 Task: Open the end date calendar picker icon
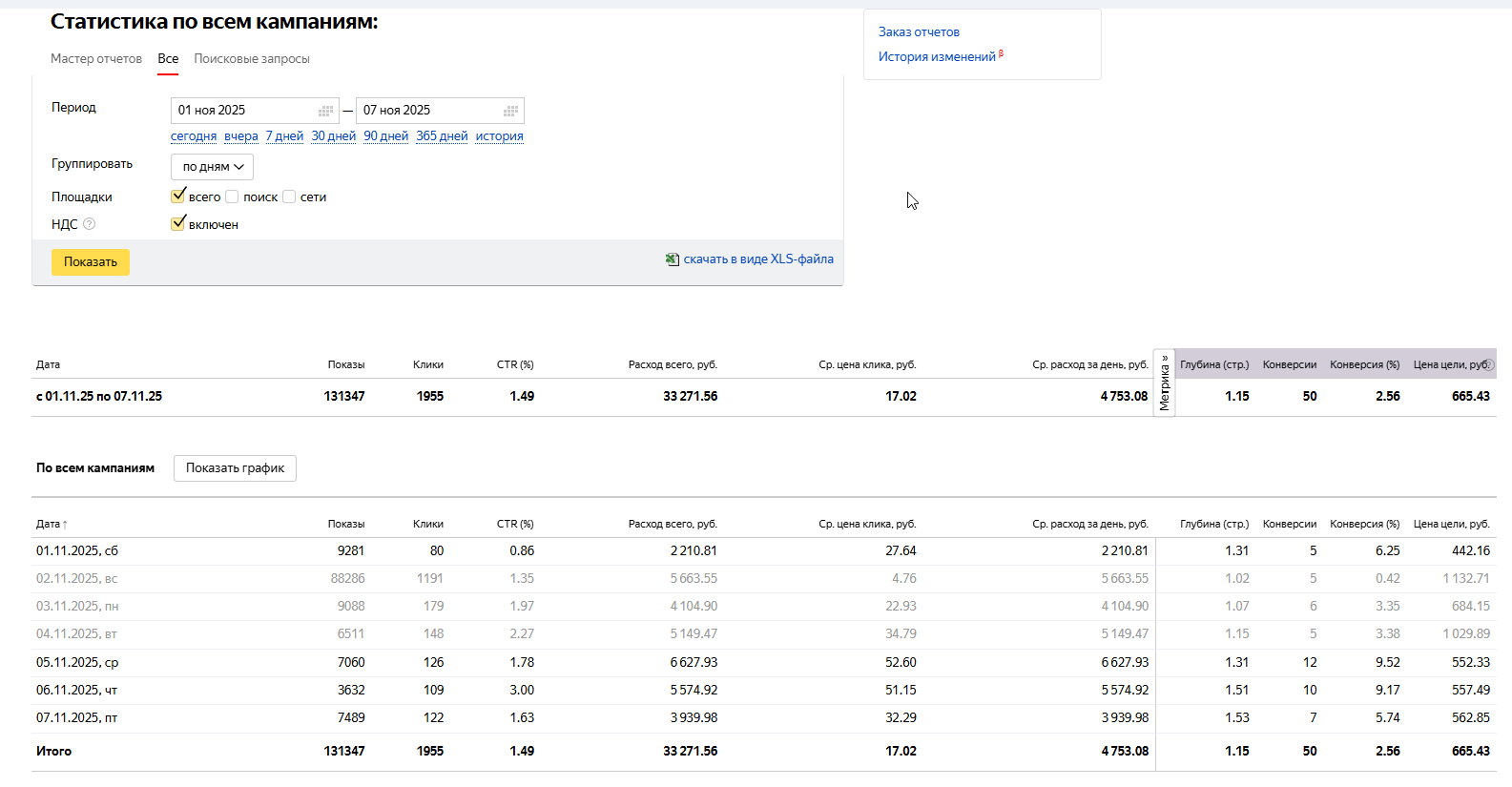[510, 111]
